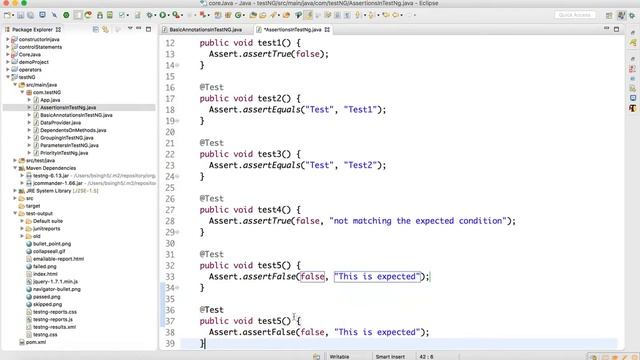The image size is (640, 360).
Task: Collapse the testNG project
Action: tap(8, 77)
